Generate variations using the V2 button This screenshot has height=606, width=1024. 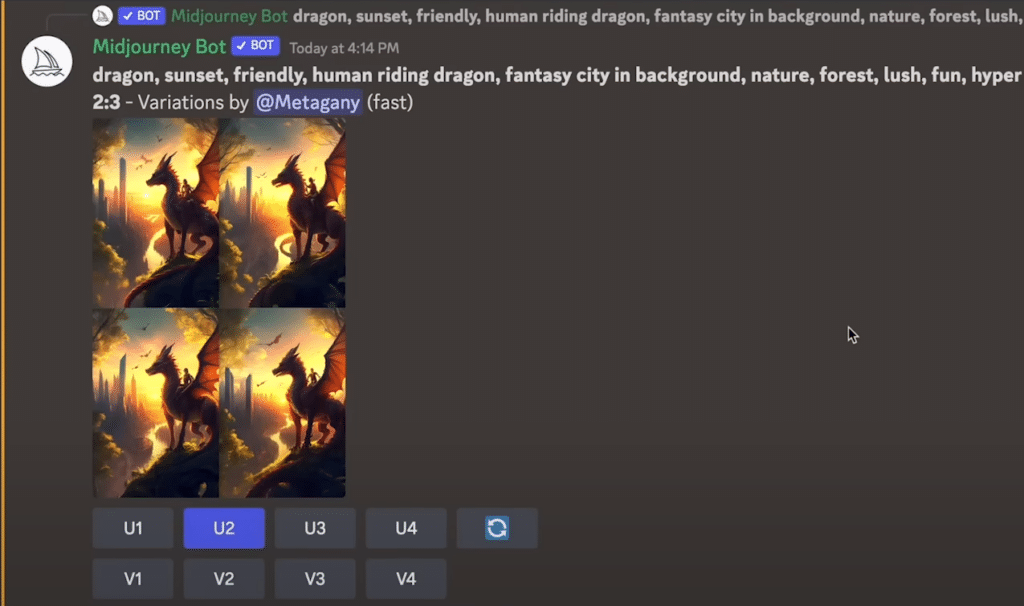coord(224,579)
